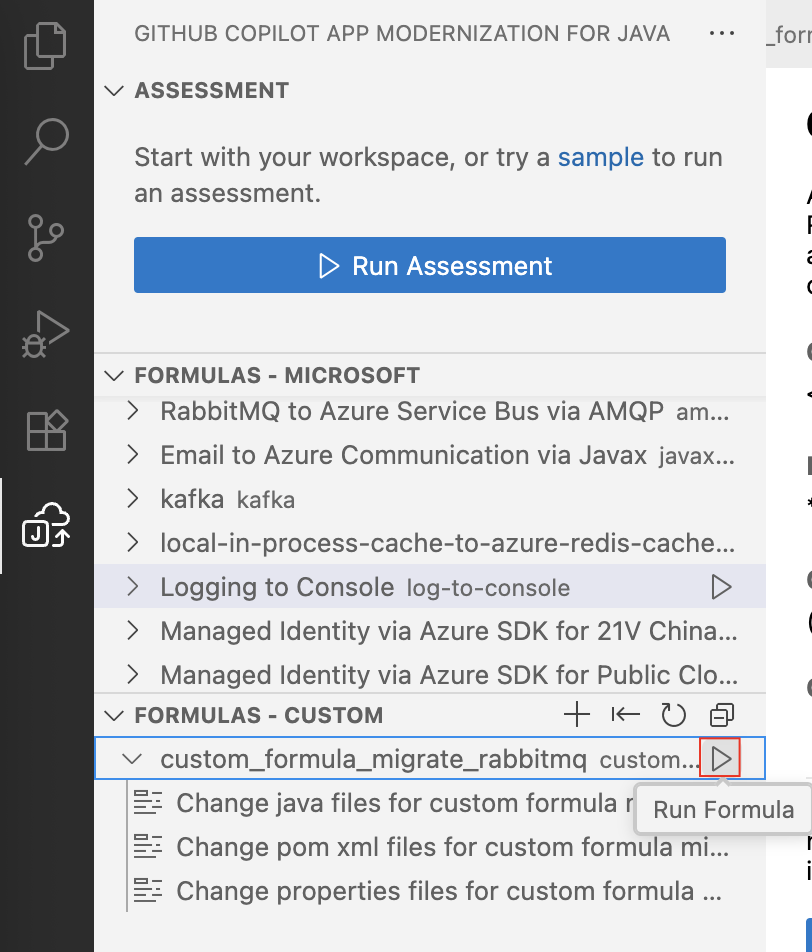Run the custom_formula_migrate_rabbitmq formula
This screenshot has height=952, width=812.
tap(720, 758)
